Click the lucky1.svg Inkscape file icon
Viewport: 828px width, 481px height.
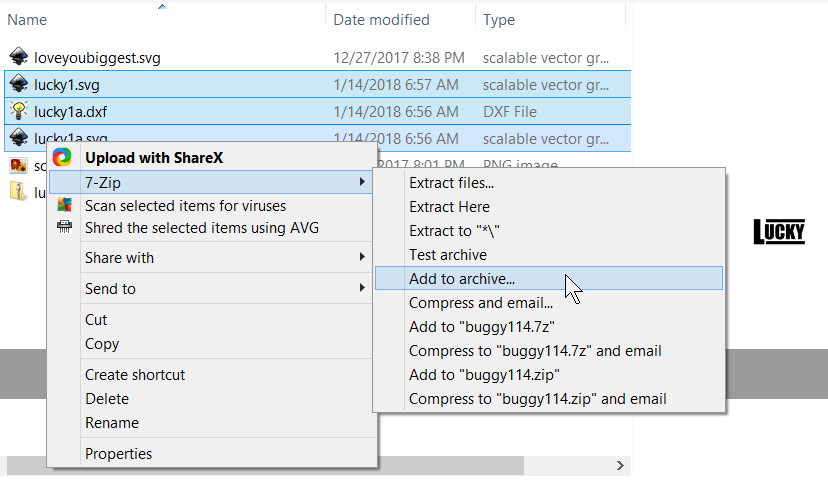click(x=18, y=85)
